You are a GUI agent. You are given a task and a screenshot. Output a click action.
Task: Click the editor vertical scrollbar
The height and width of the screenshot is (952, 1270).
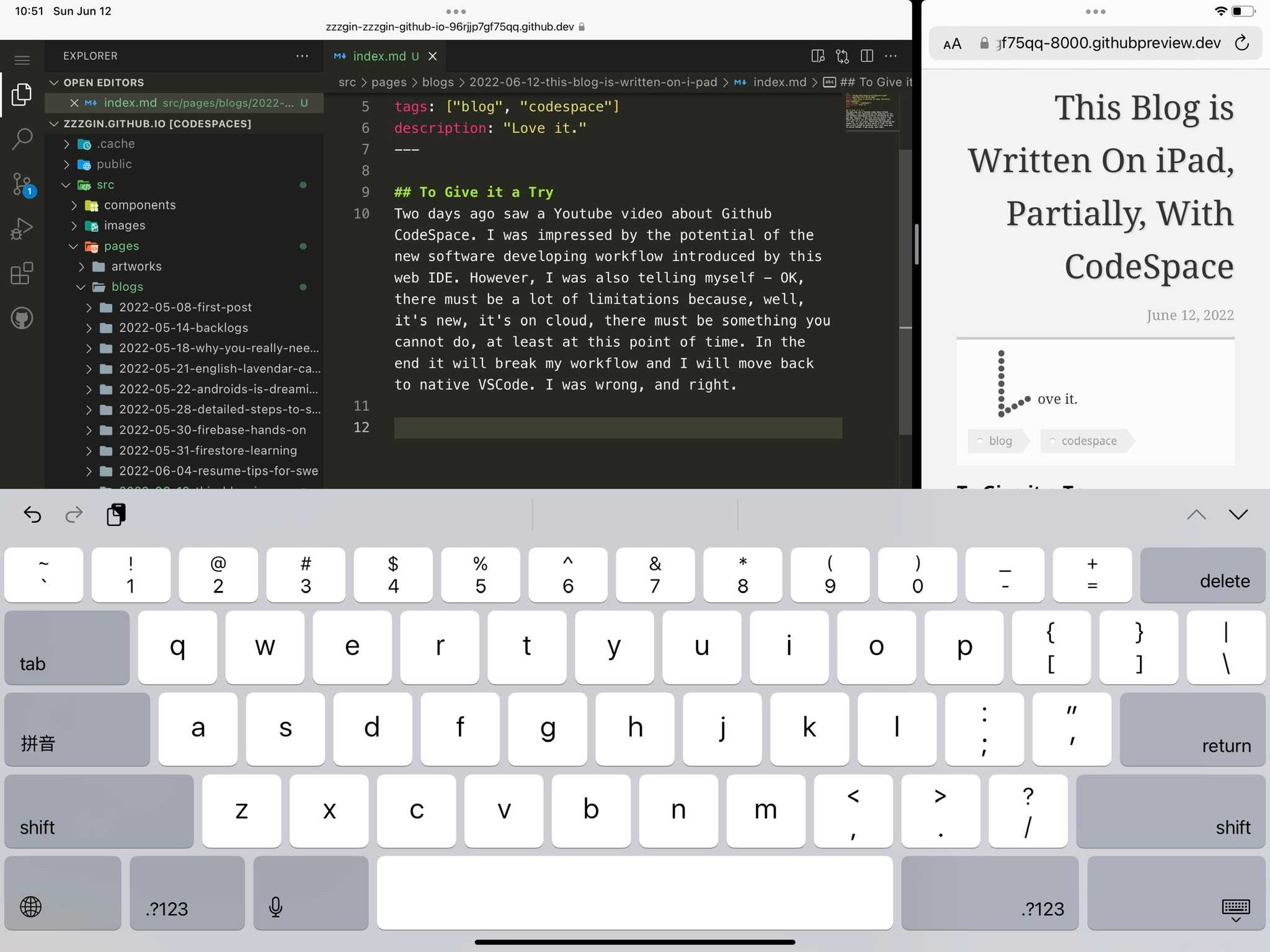pyautogui.click(x=905, y=291)
